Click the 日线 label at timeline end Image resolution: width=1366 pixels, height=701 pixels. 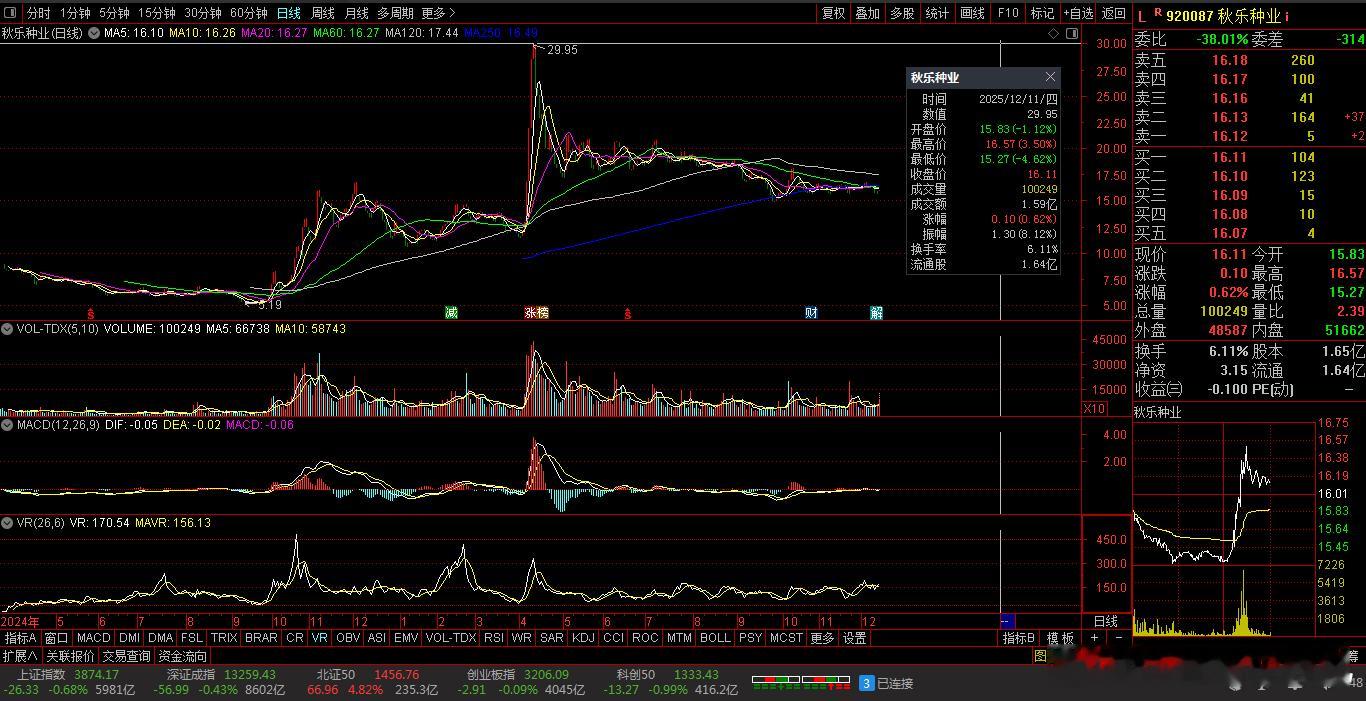coord(1105,621)
